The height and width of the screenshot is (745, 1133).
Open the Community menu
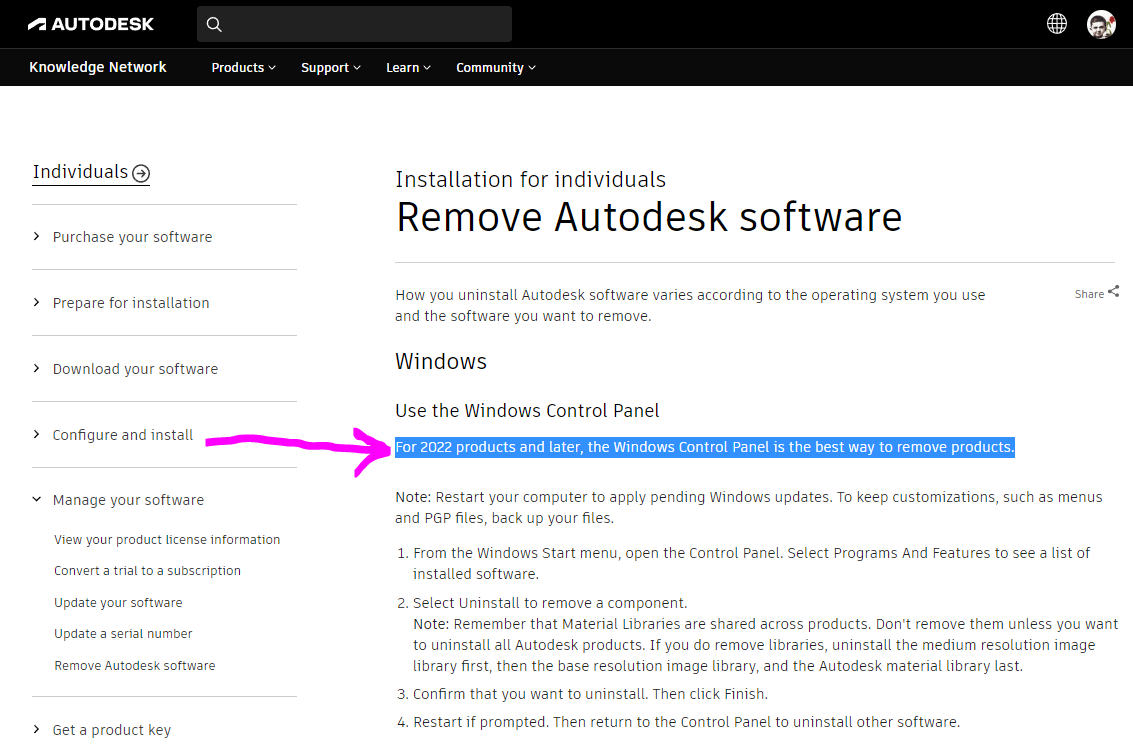pos(494,67)
